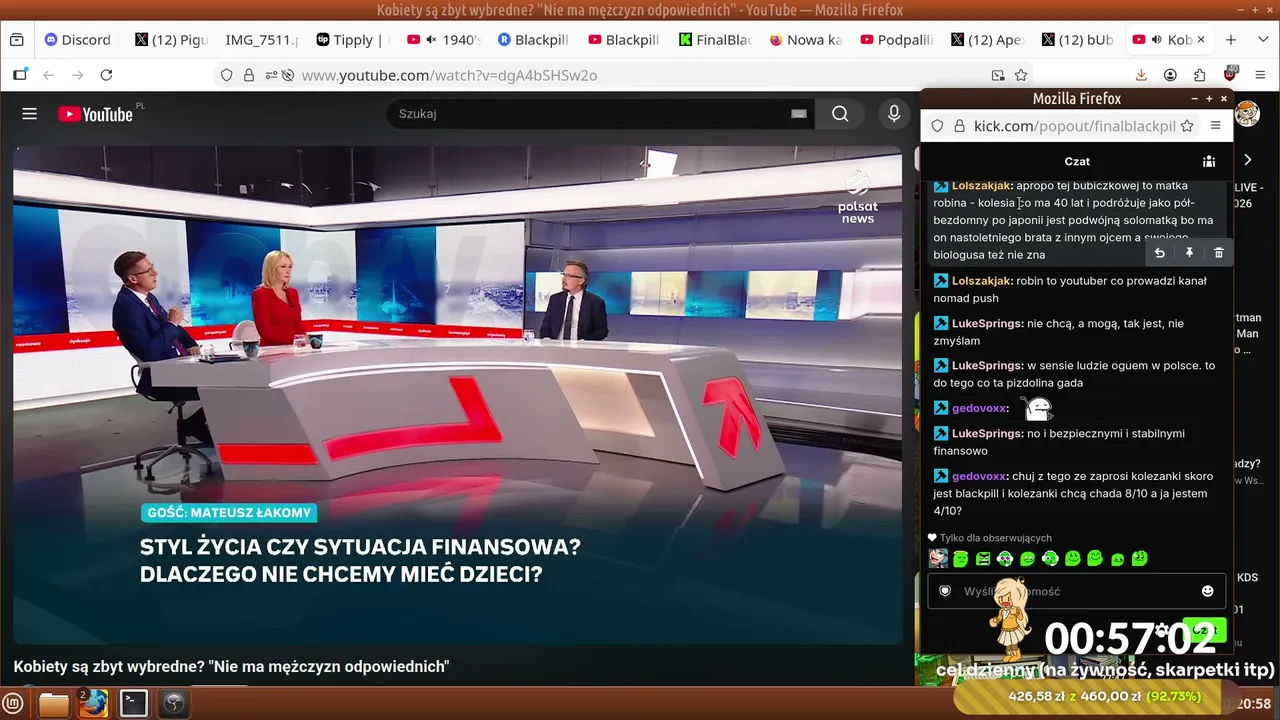Screen dimensions: 1280x720
Task: Close the active Kobiety YouTube tab
Action: 1201,40
